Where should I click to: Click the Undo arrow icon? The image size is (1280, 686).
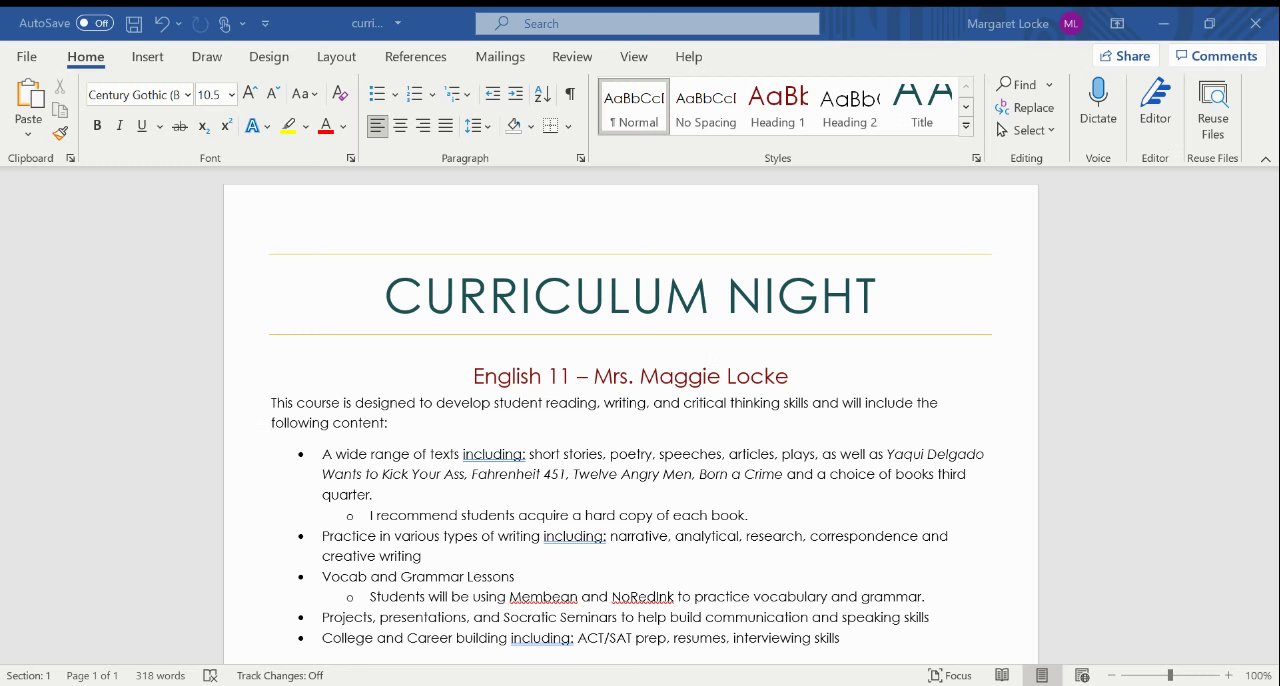(162, 23)
